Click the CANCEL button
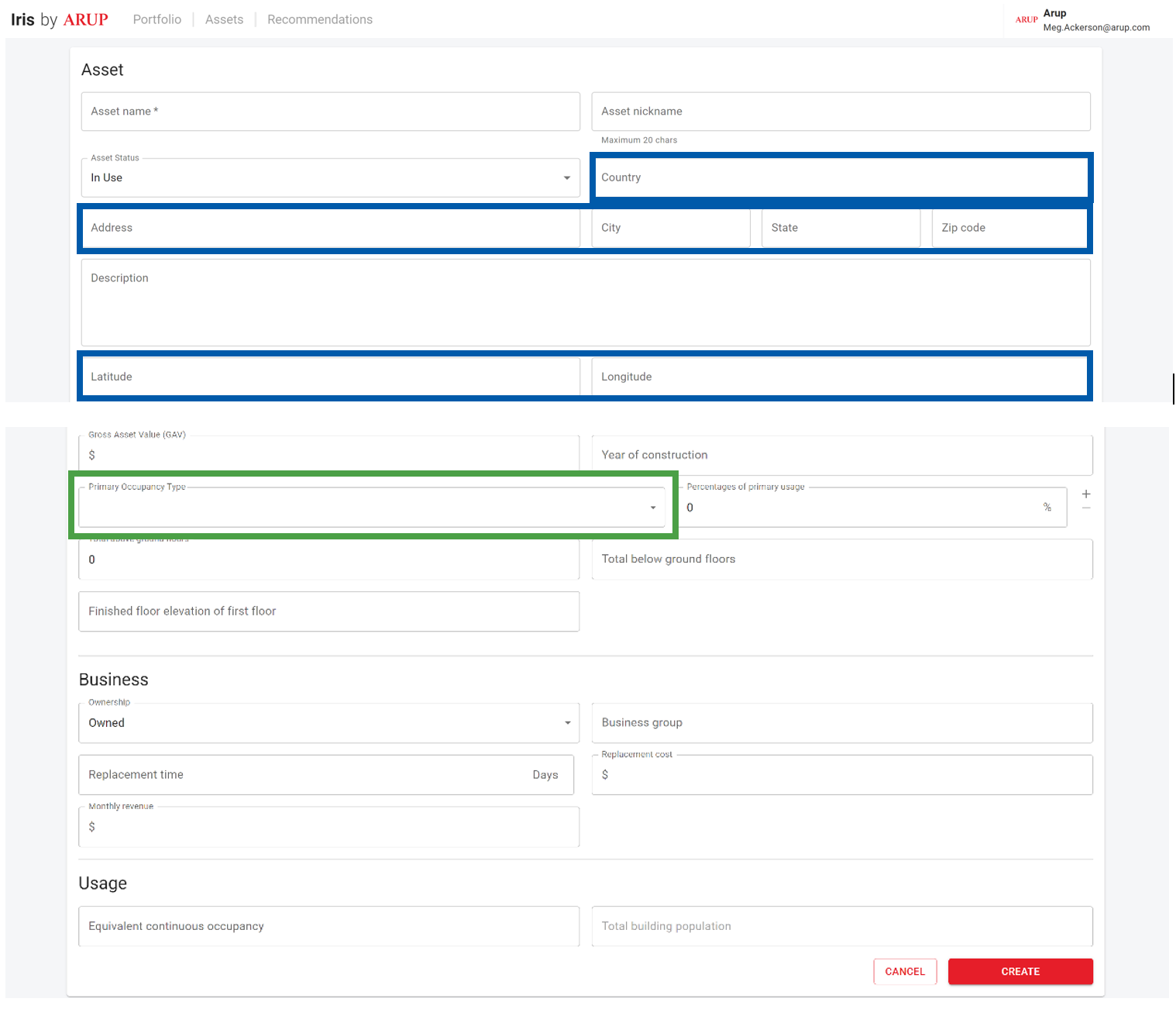Screen dimensions: 1176x1009 (x=904, y=972)
